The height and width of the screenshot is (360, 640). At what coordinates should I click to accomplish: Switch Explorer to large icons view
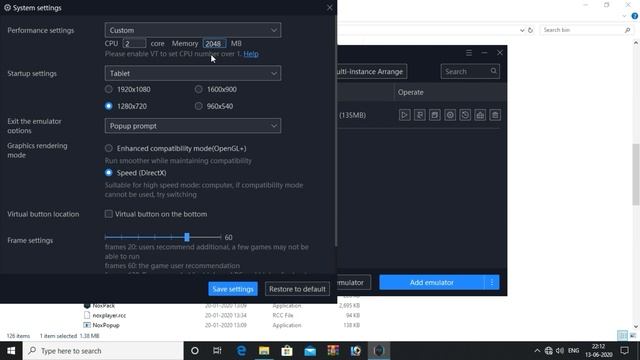(x=633, y=336)
